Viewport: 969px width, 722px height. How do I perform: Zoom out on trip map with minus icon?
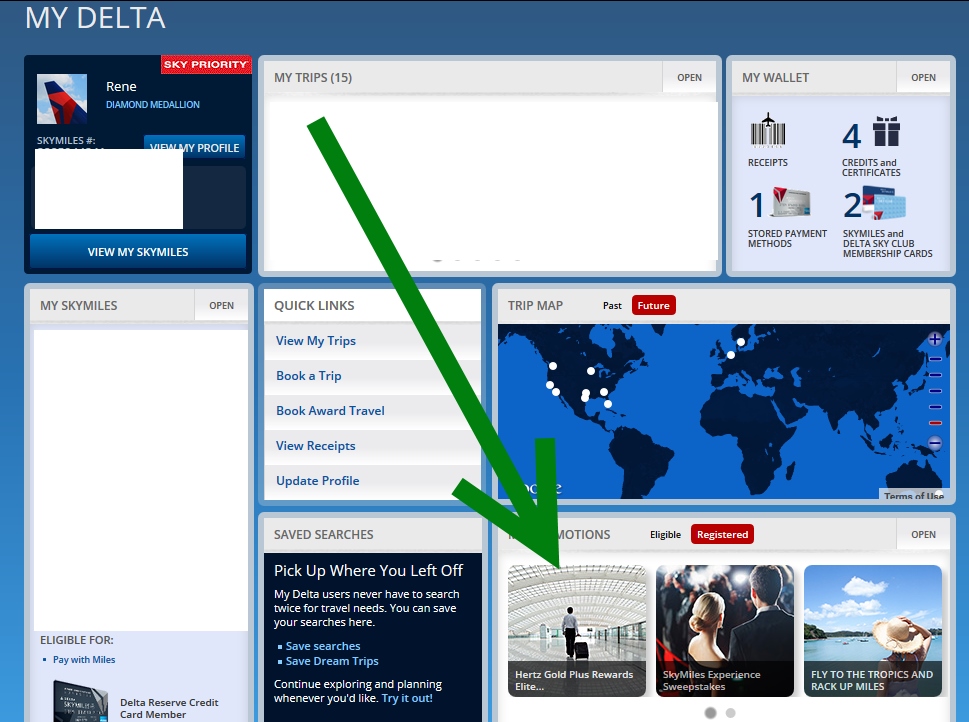click(935, 443)
